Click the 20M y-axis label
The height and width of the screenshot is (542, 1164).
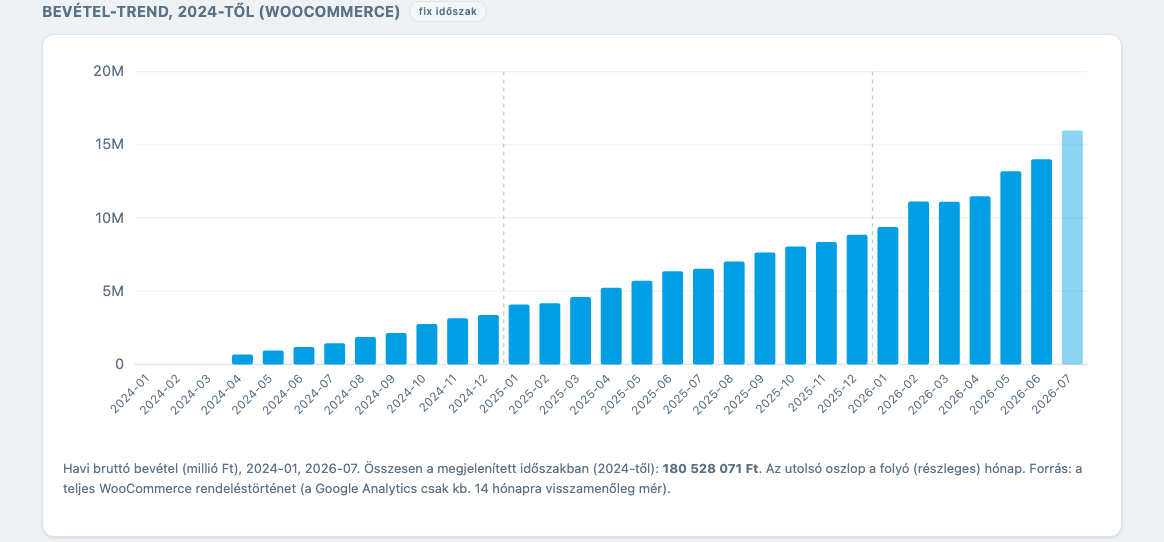pos(108,71)
